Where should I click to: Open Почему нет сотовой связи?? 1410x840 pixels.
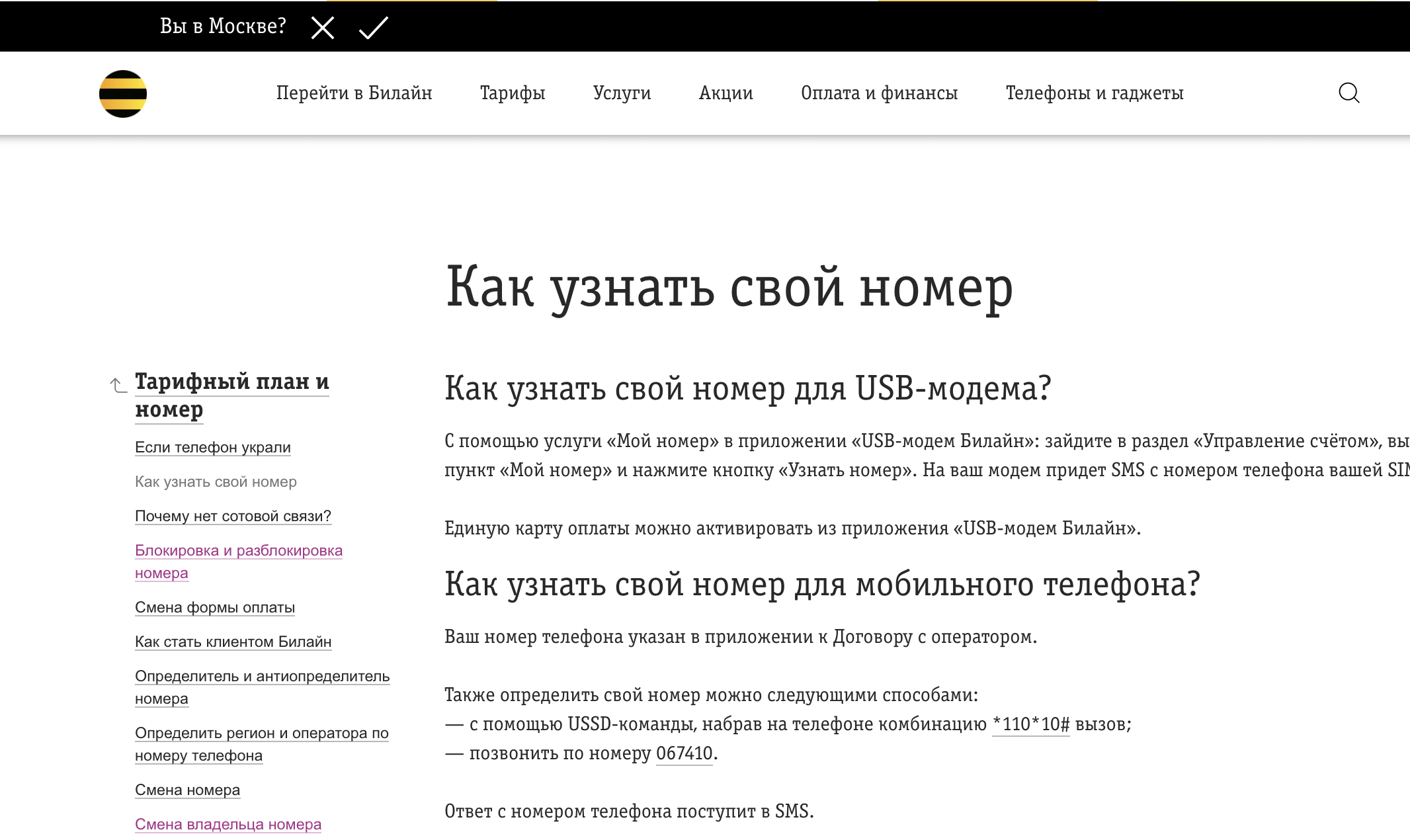(233, 515)
